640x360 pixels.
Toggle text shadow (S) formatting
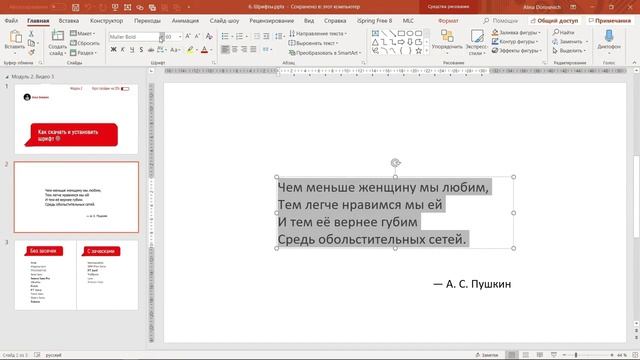pos(141,49)
